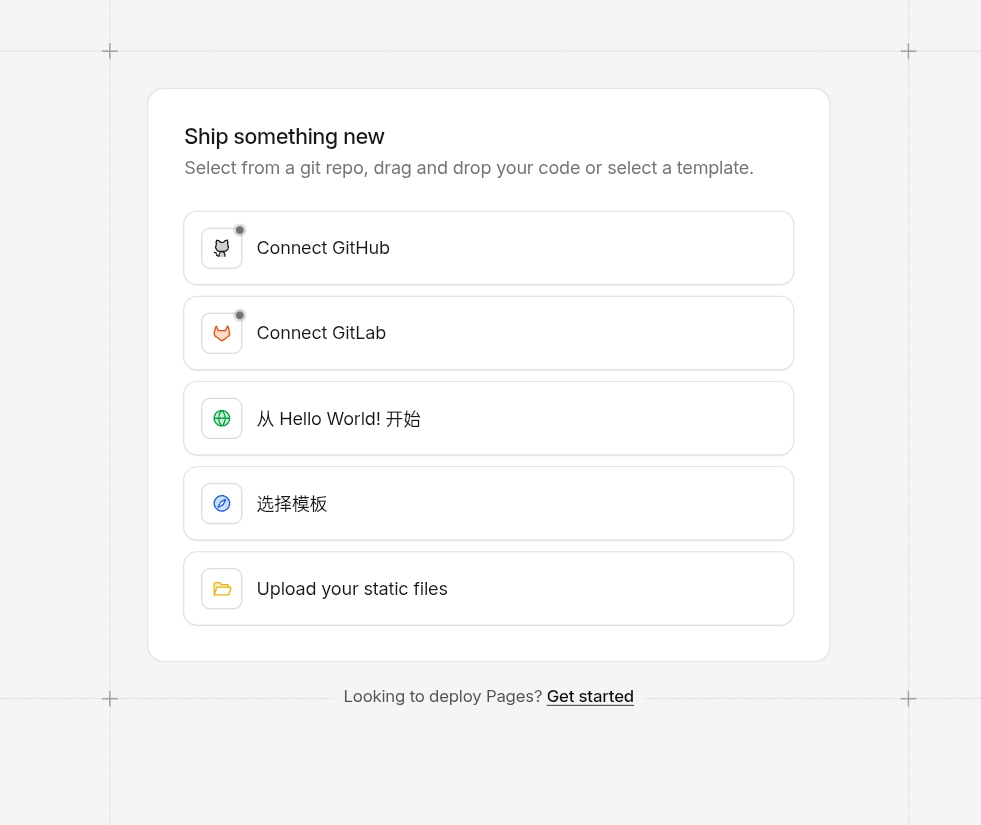Click the Select from a git repo subtitle
This screenshot has height=825, width=981.
(468, 168)
